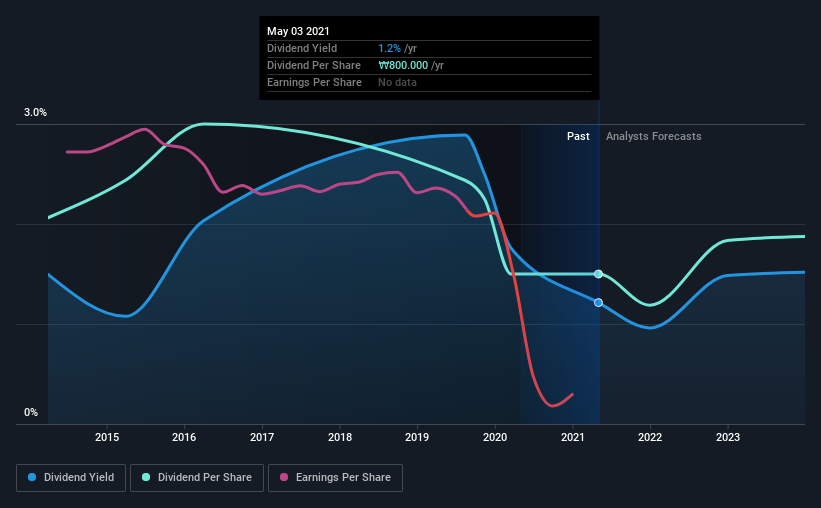Click the 2019 x-axis label
The width and height of the screenshot is (821, 508).
pyautogui.click(x=417, y=437)
